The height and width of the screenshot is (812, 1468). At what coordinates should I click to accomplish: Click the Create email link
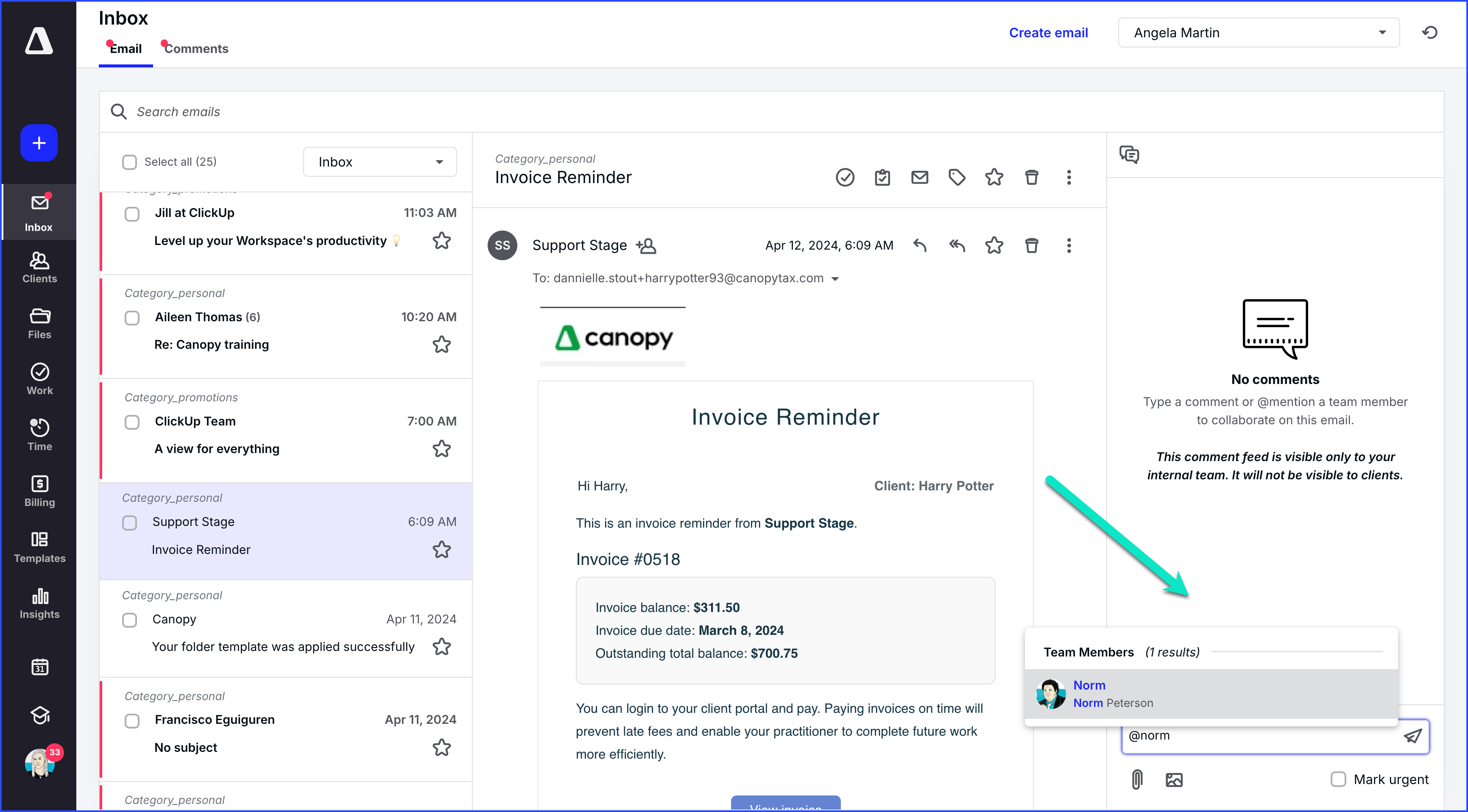1048,33
